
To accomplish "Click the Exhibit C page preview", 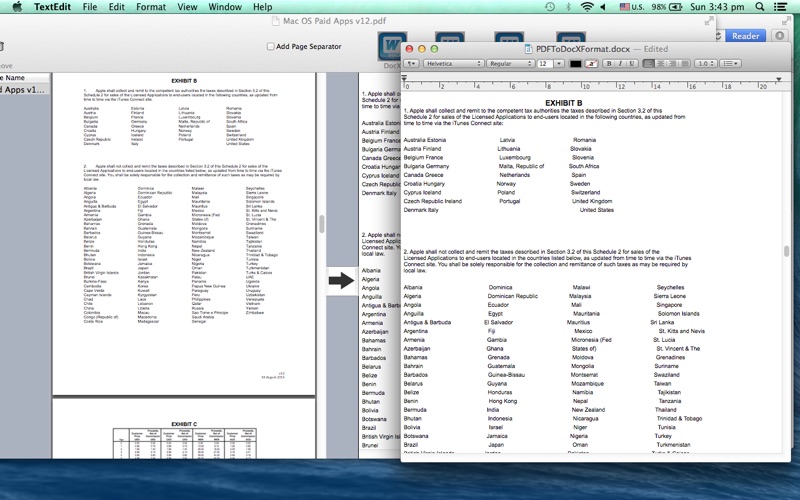I will (184, 429).
